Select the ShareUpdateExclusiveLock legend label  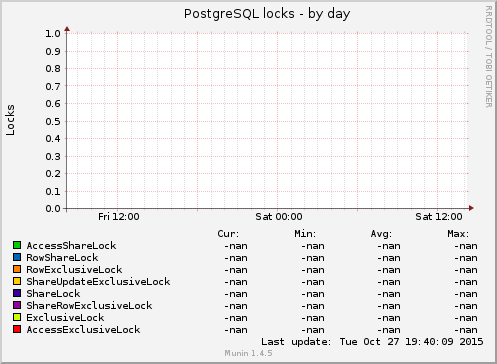[98, 282]
